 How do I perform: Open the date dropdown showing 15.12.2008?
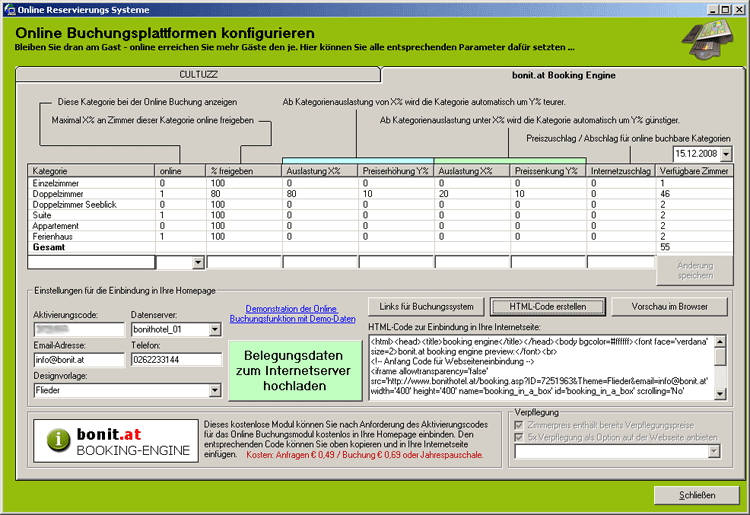[x=726, y=154]
